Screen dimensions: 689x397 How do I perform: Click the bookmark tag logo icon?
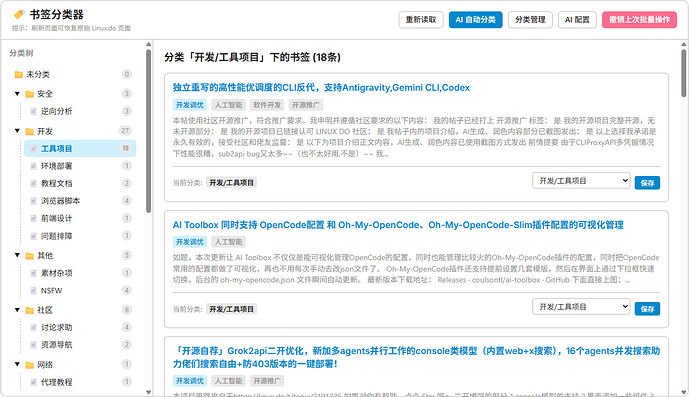[x=19, y=15]
